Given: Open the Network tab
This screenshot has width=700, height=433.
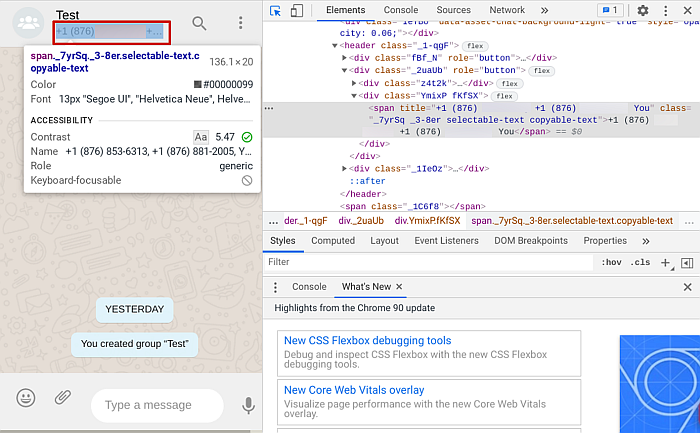Looking at the screenshot, I should [x=507, y=10].
